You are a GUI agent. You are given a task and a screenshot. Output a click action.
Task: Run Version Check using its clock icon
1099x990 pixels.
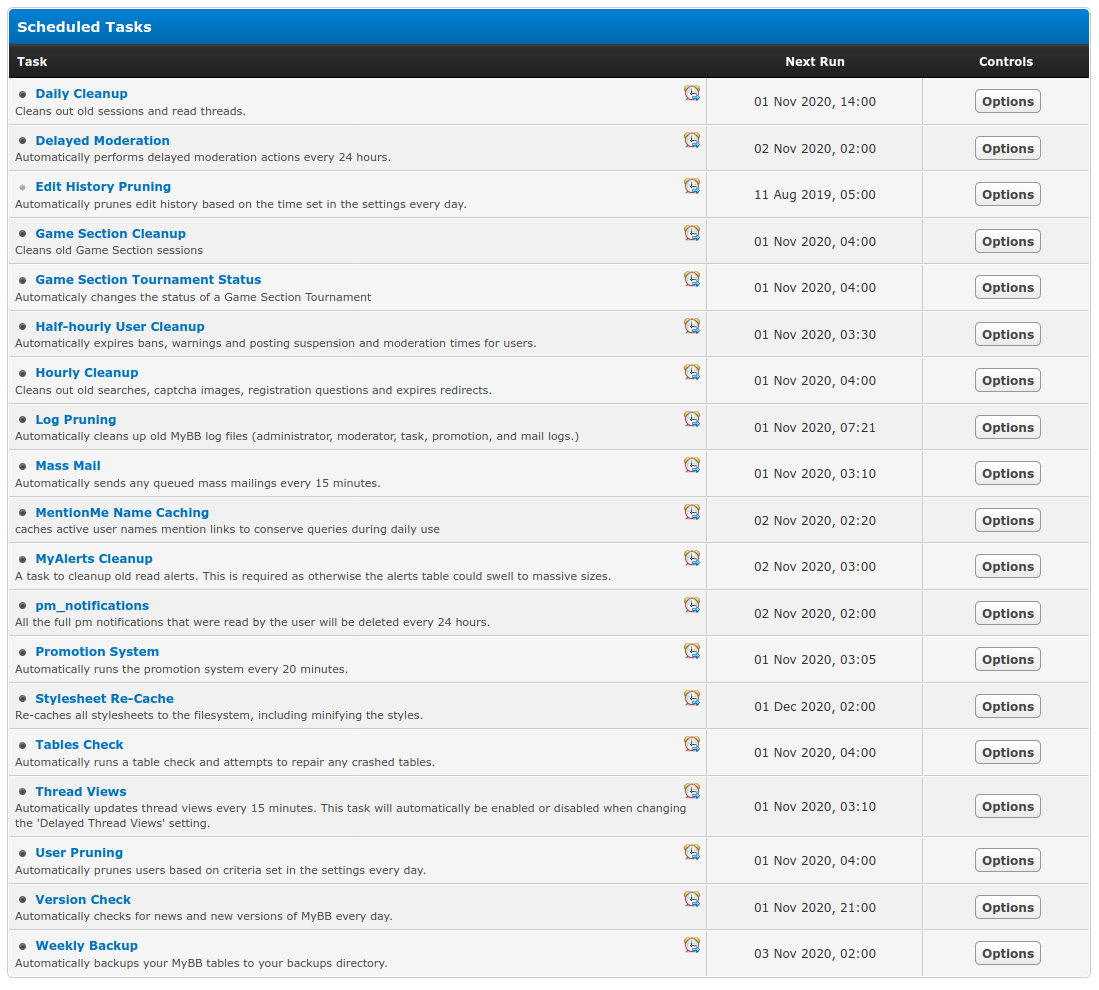[692, 899]
